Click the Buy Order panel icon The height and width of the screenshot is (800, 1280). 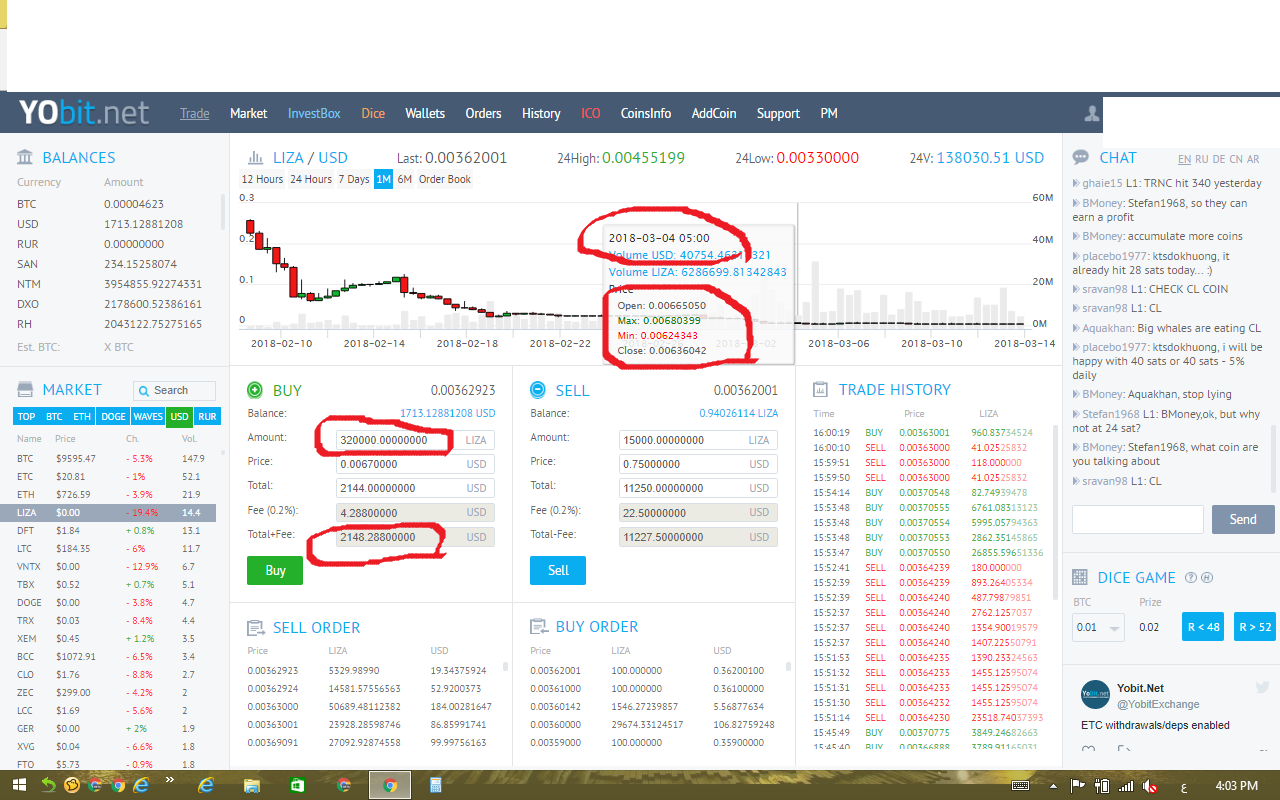click(x=538, y=627)
